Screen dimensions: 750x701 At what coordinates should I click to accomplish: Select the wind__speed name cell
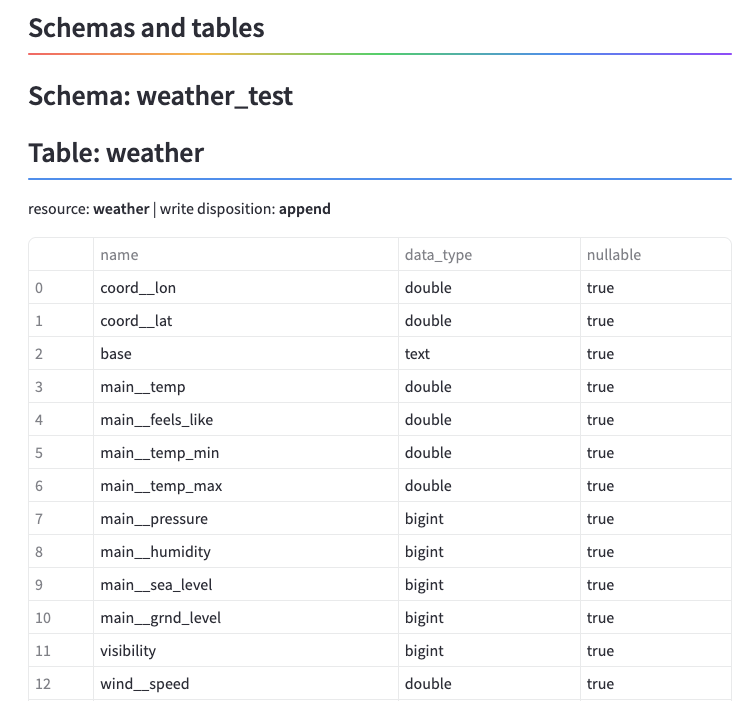tap(246, 683)
